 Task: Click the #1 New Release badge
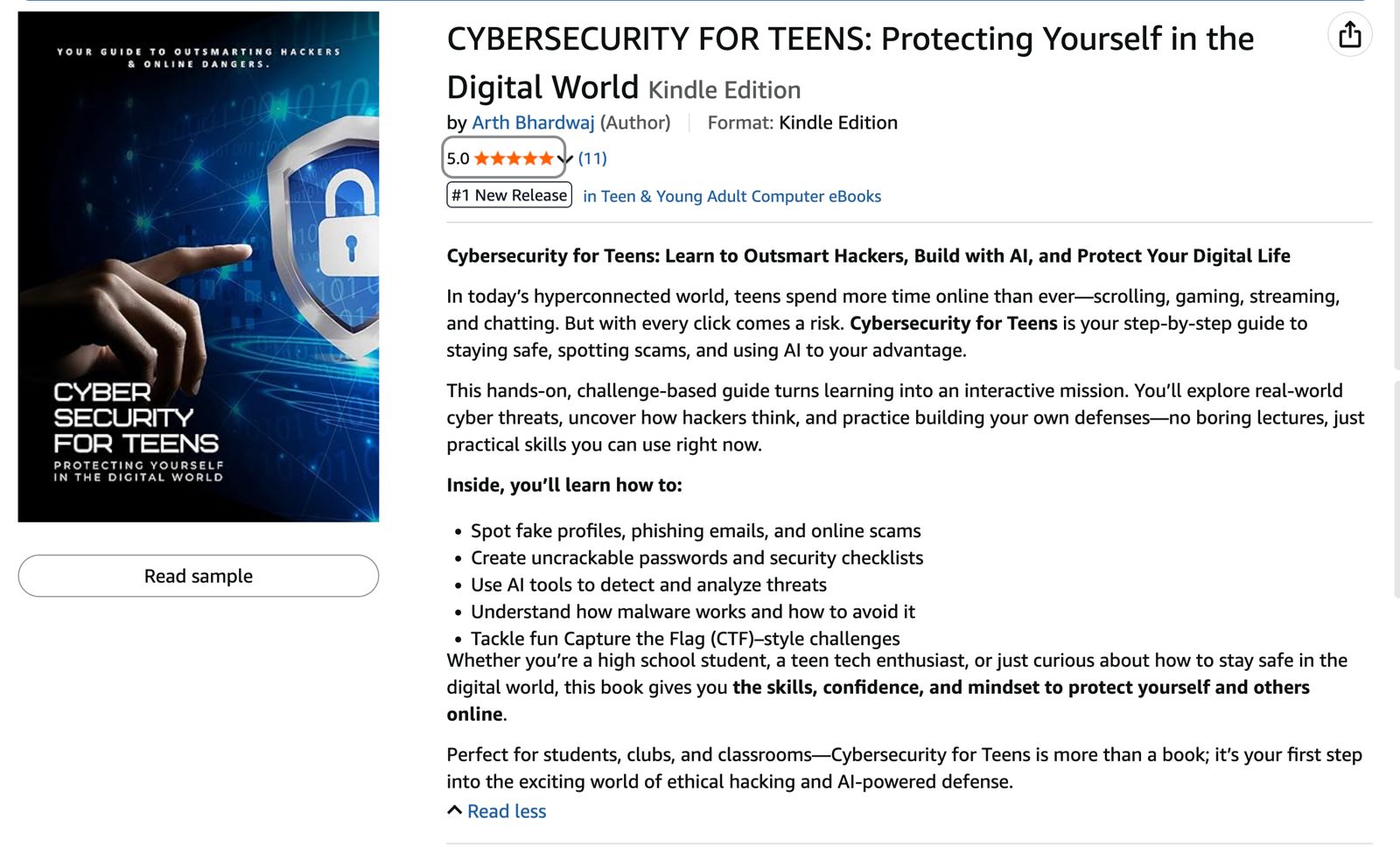click(x=509, y=195)
